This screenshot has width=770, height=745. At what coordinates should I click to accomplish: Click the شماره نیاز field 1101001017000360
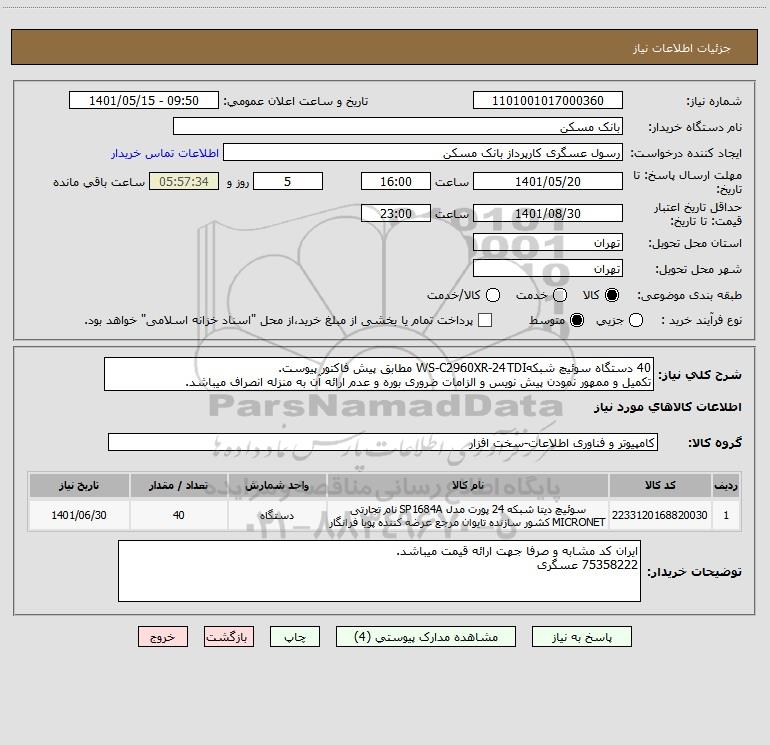(x=548, y=100)
